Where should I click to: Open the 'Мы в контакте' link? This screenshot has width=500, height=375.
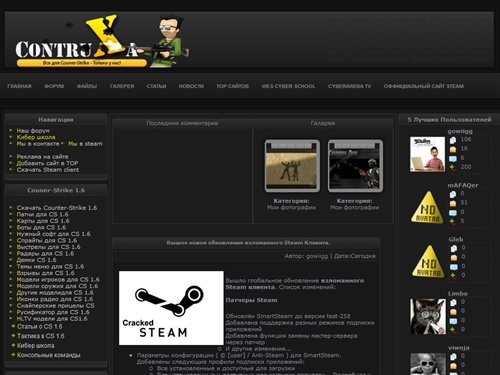tap(38, 144)
